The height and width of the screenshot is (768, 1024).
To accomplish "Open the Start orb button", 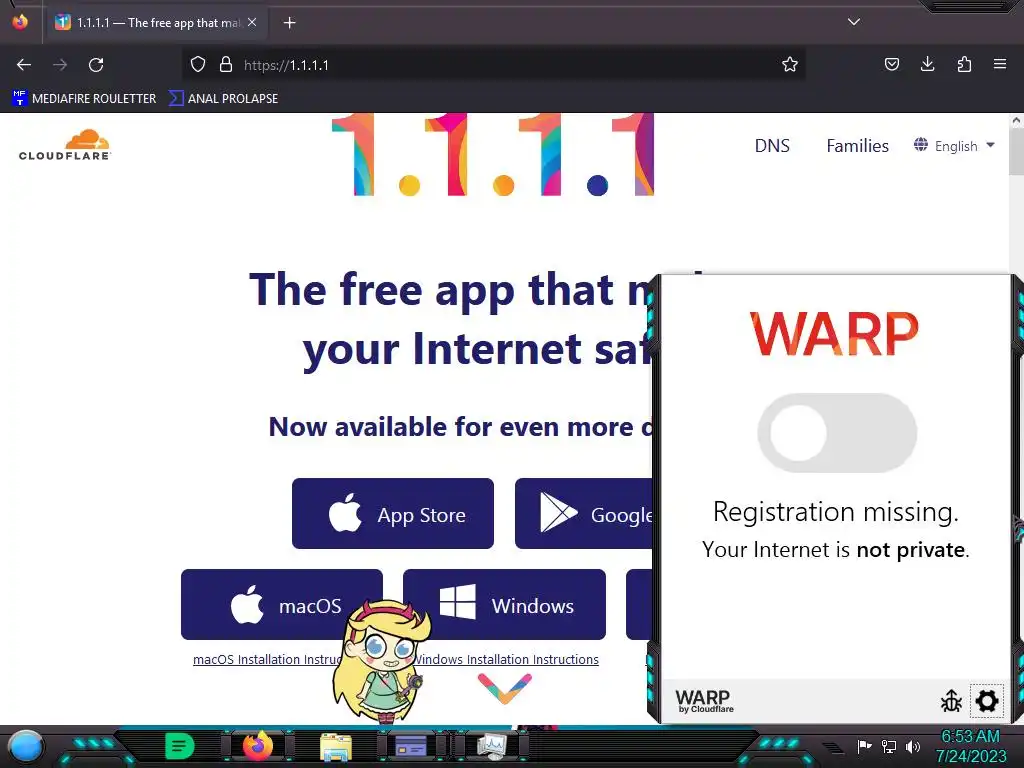I will click(26, 746).
